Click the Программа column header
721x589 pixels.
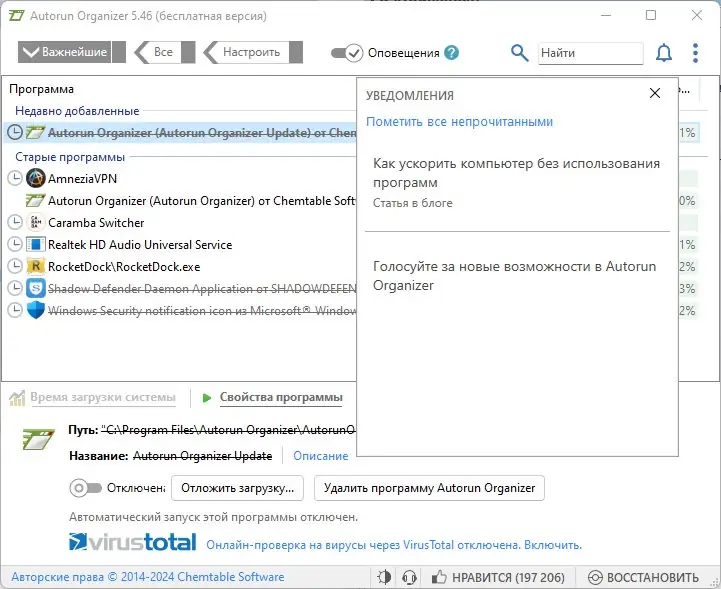pyautogui.click(x=41, y=89)
